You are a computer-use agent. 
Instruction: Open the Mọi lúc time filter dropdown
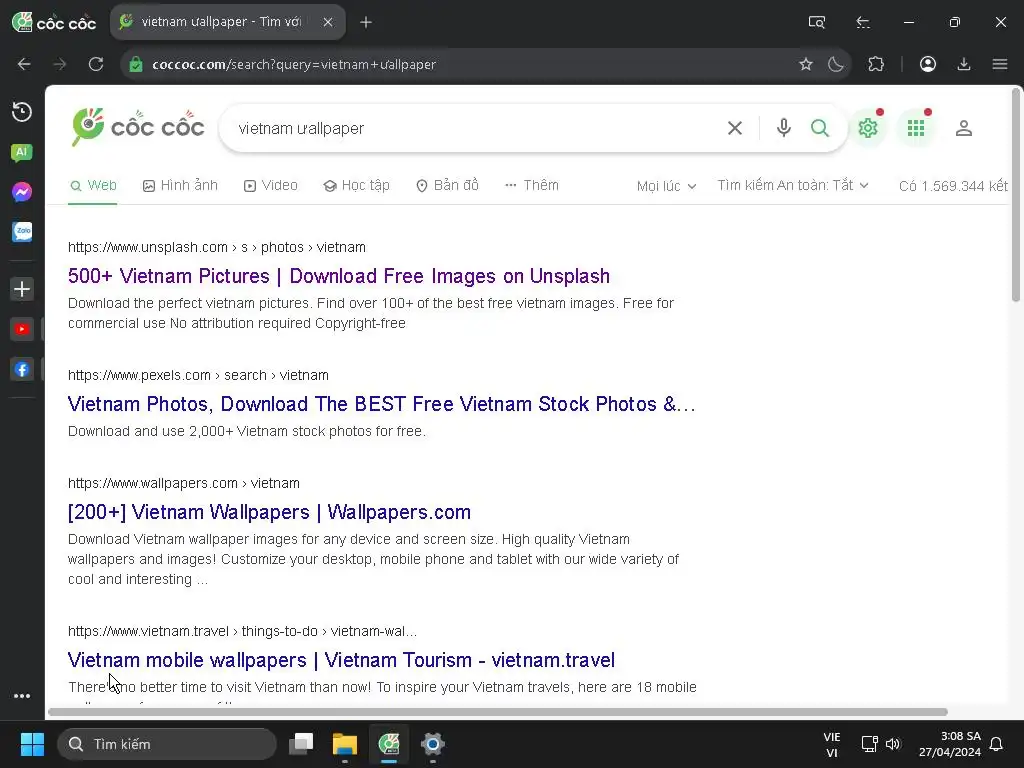coord(666,186)
